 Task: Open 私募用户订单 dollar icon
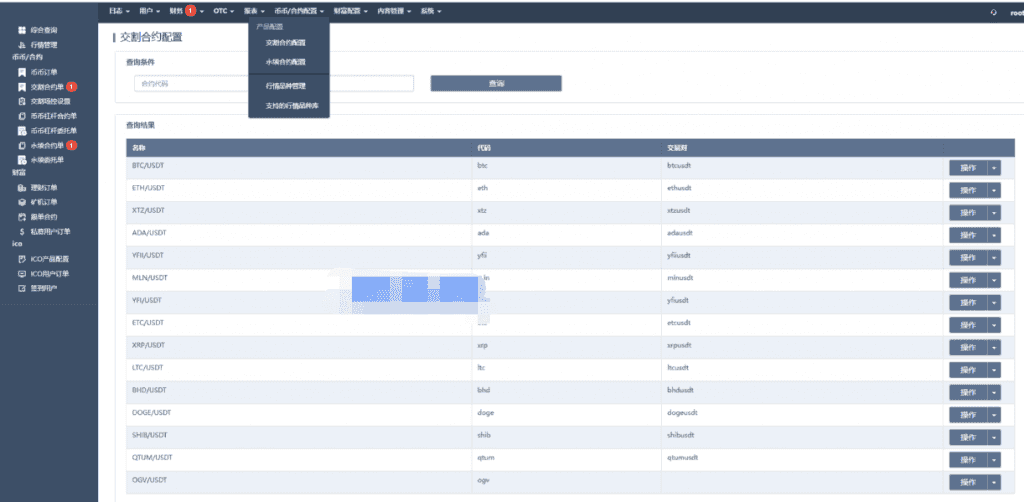point(22,231)
